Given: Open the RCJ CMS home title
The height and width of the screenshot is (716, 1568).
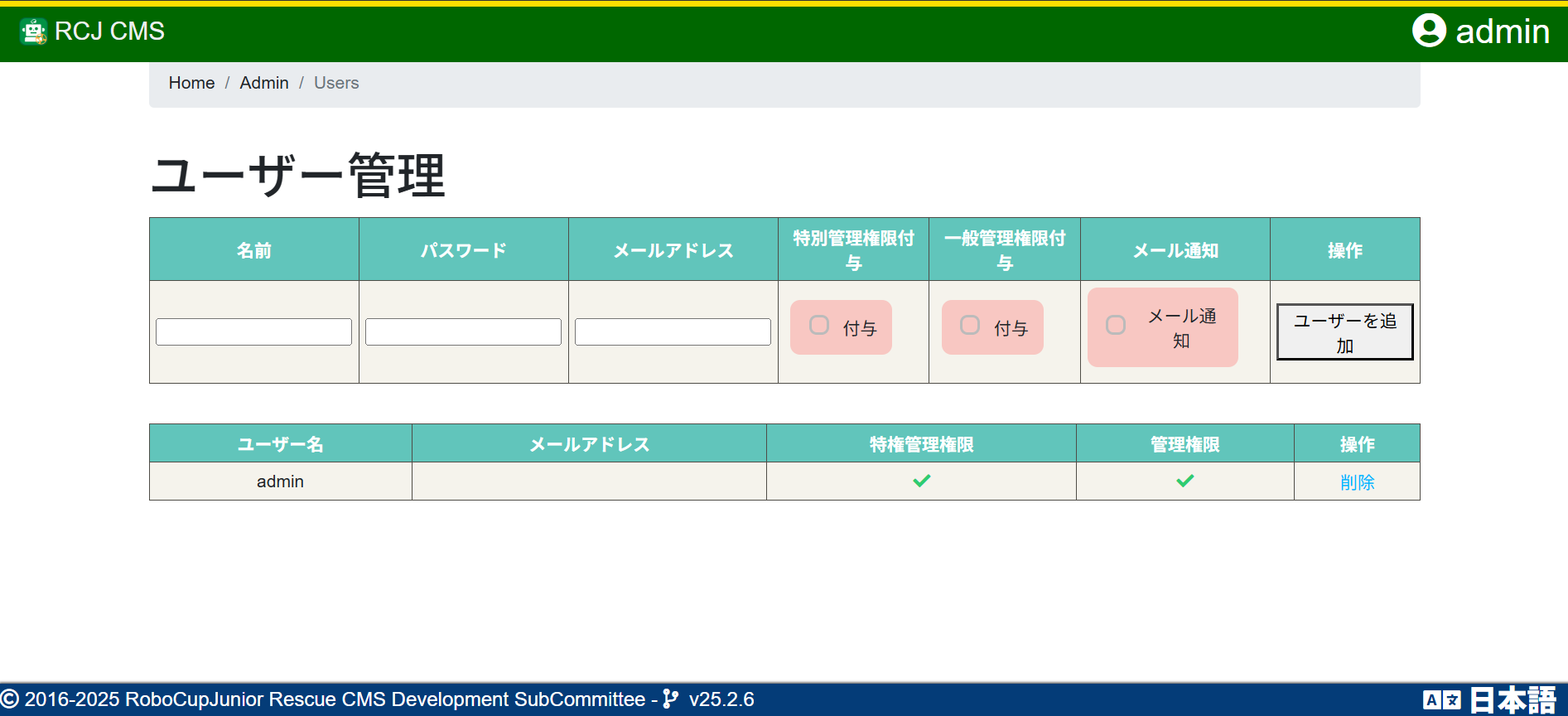Looking at the screenshot, I should 109,31.
